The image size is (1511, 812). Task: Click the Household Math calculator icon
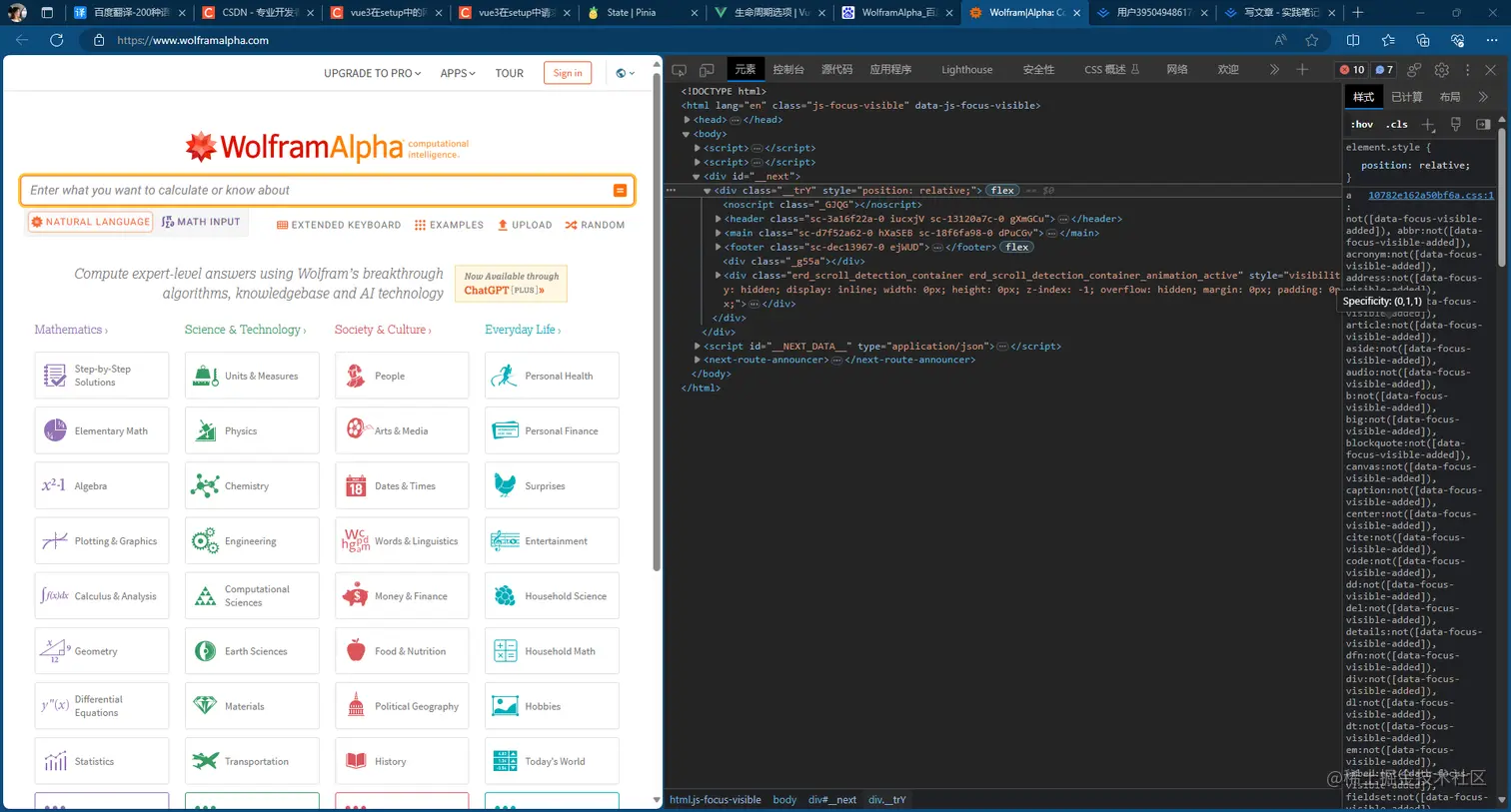coord(506,651)
